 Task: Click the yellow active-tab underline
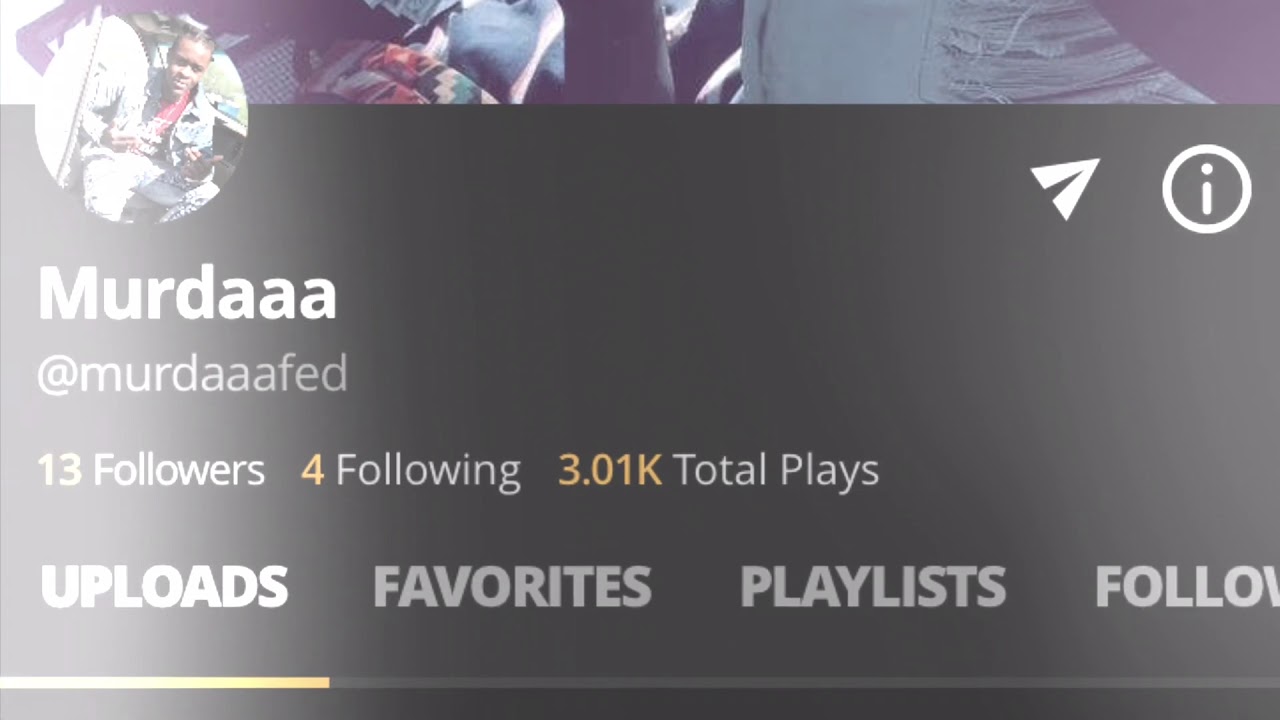pos(164,683)
